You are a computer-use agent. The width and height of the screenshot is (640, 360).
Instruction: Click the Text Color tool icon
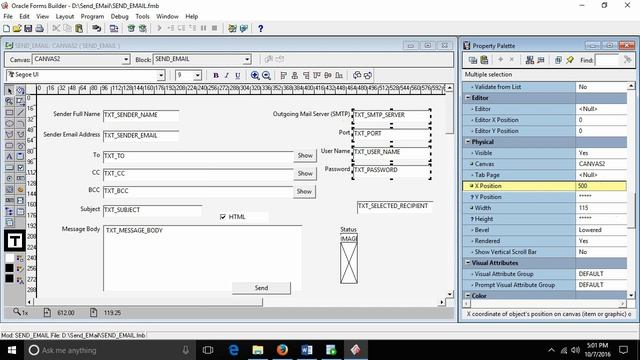point(20,280)
